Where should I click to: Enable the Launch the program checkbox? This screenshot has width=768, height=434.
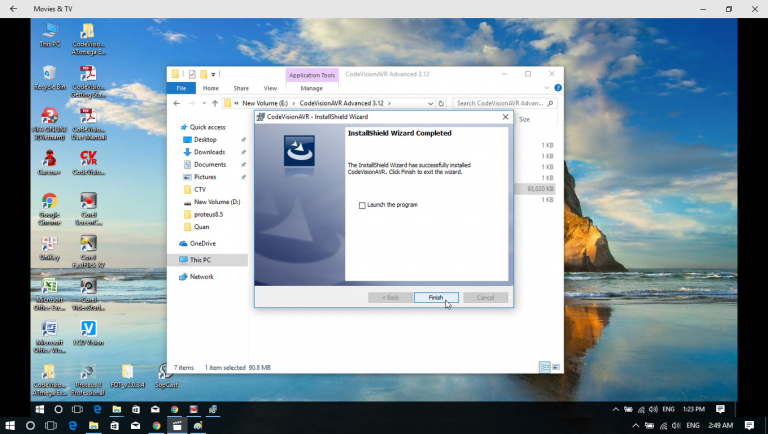tap(362, 205)
